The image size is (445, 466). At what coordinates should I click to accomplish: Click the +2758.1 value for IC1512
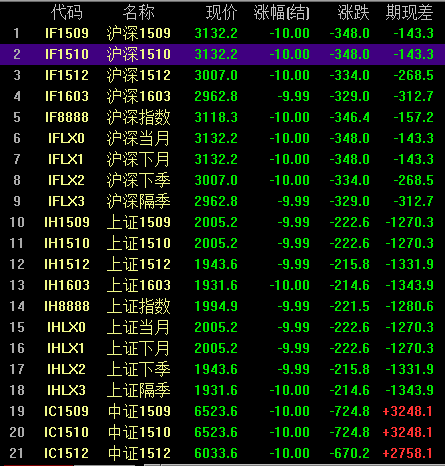point(408,453)
